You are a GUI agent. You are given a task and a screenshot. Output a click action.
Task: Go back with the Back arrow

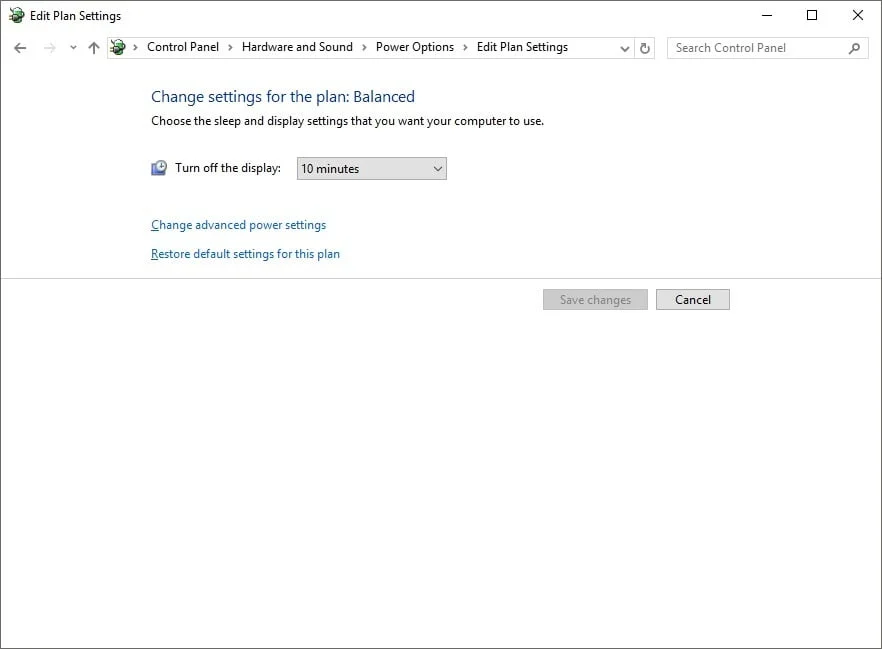[20, 48]
